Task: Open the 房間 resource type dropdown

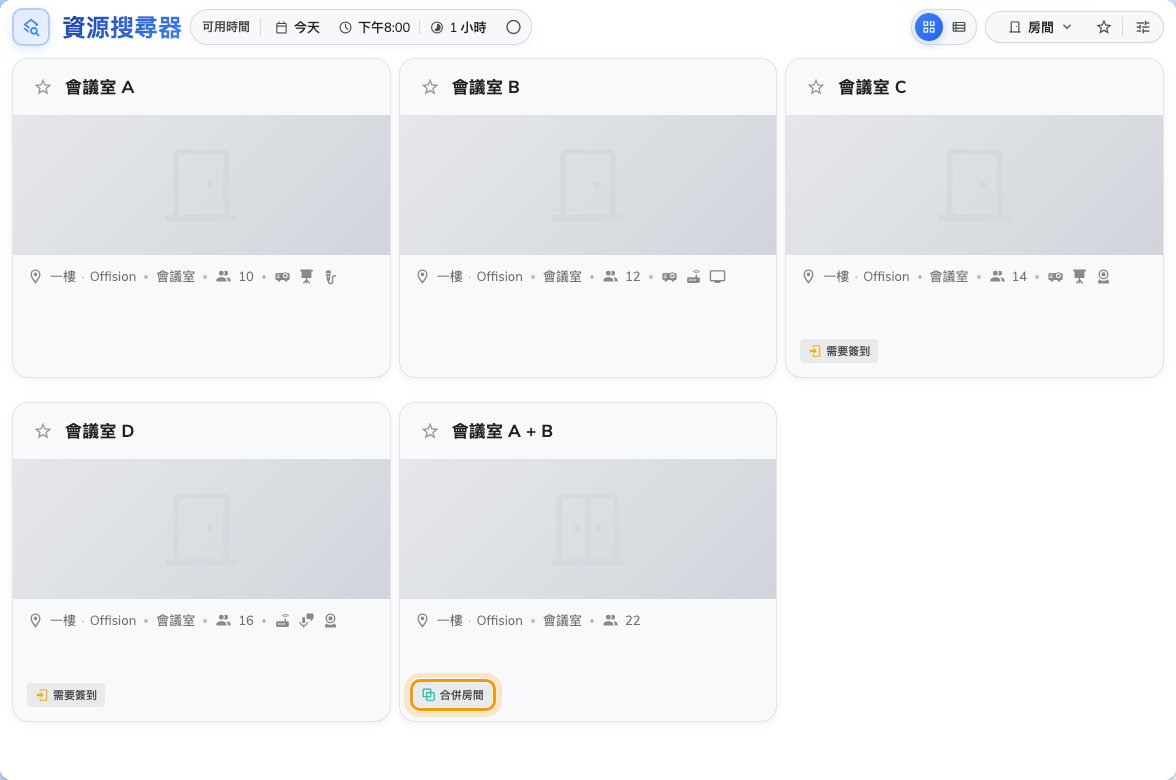Action: [x=1040, y=28]
